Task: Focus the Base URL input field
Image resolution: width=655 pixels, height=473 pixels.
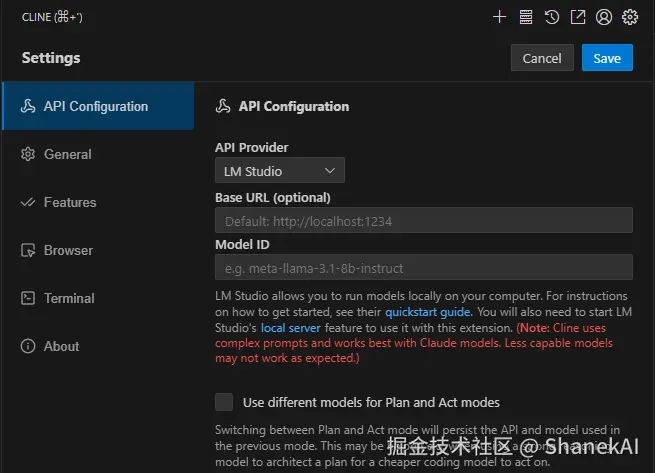Action: click(424, 221)
